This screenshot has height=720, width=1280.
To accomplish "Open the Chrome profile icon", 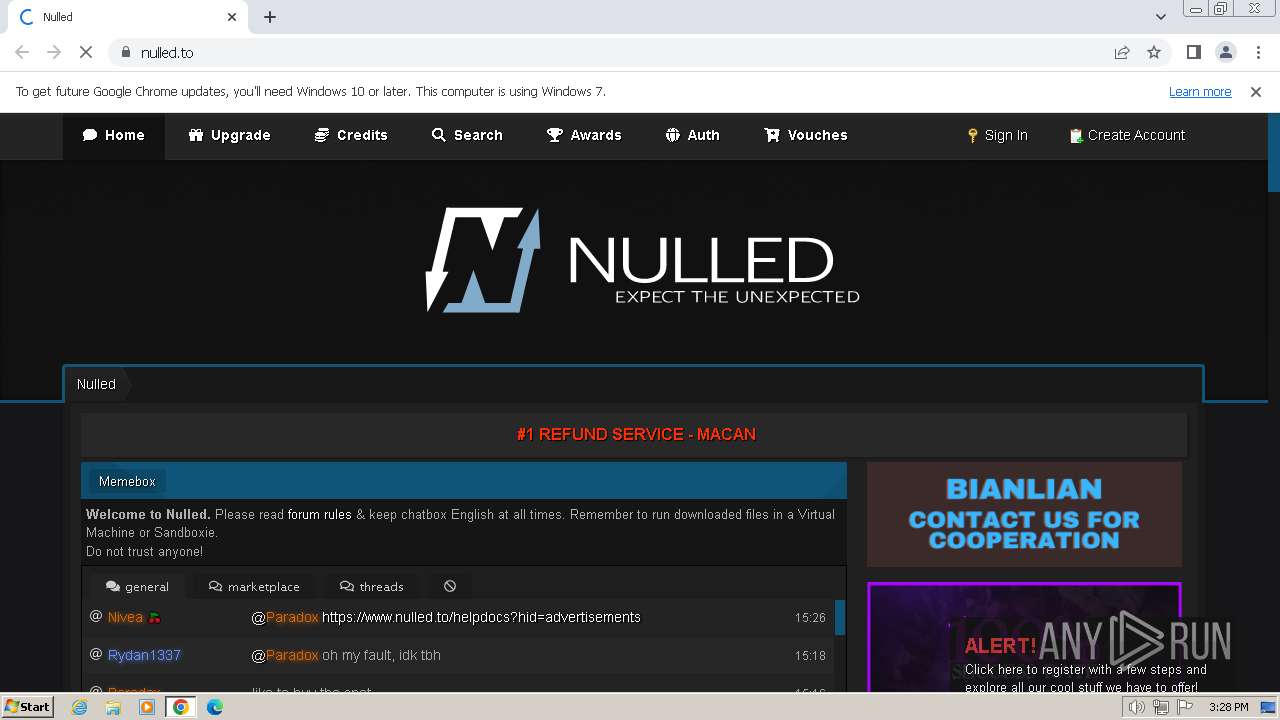I will pyautogui.click(x=1225, y=52).
